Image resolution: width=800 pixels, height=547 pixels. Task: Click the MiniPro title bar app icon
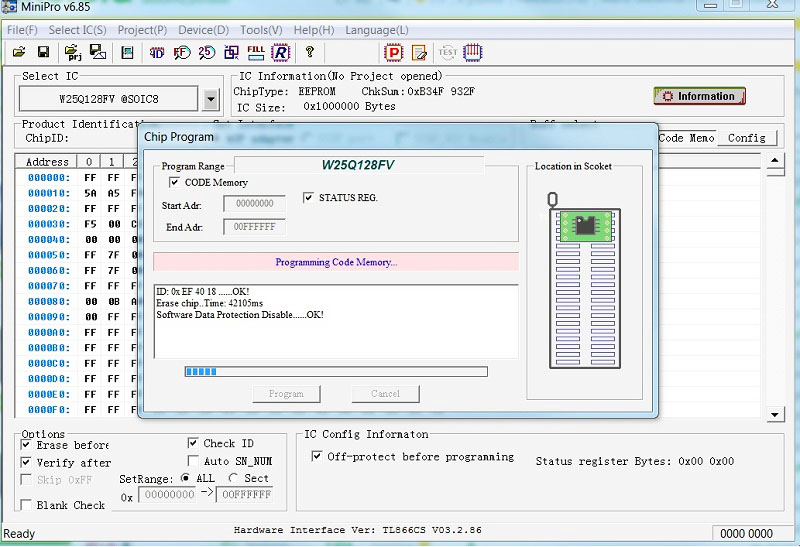[x=9, y=7]
